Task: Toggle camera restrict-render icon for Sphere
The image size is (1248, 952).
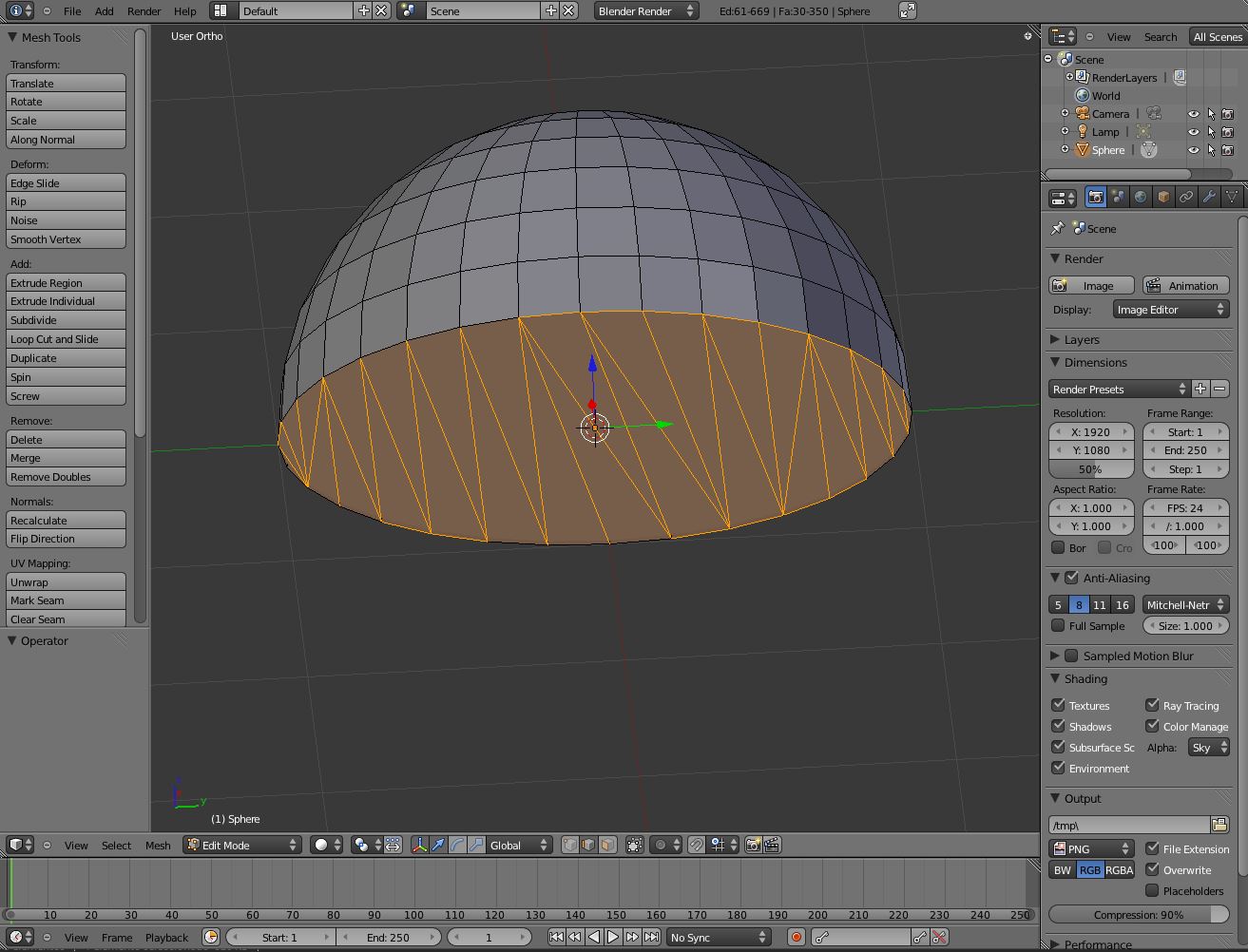Action: point(1227,150)
